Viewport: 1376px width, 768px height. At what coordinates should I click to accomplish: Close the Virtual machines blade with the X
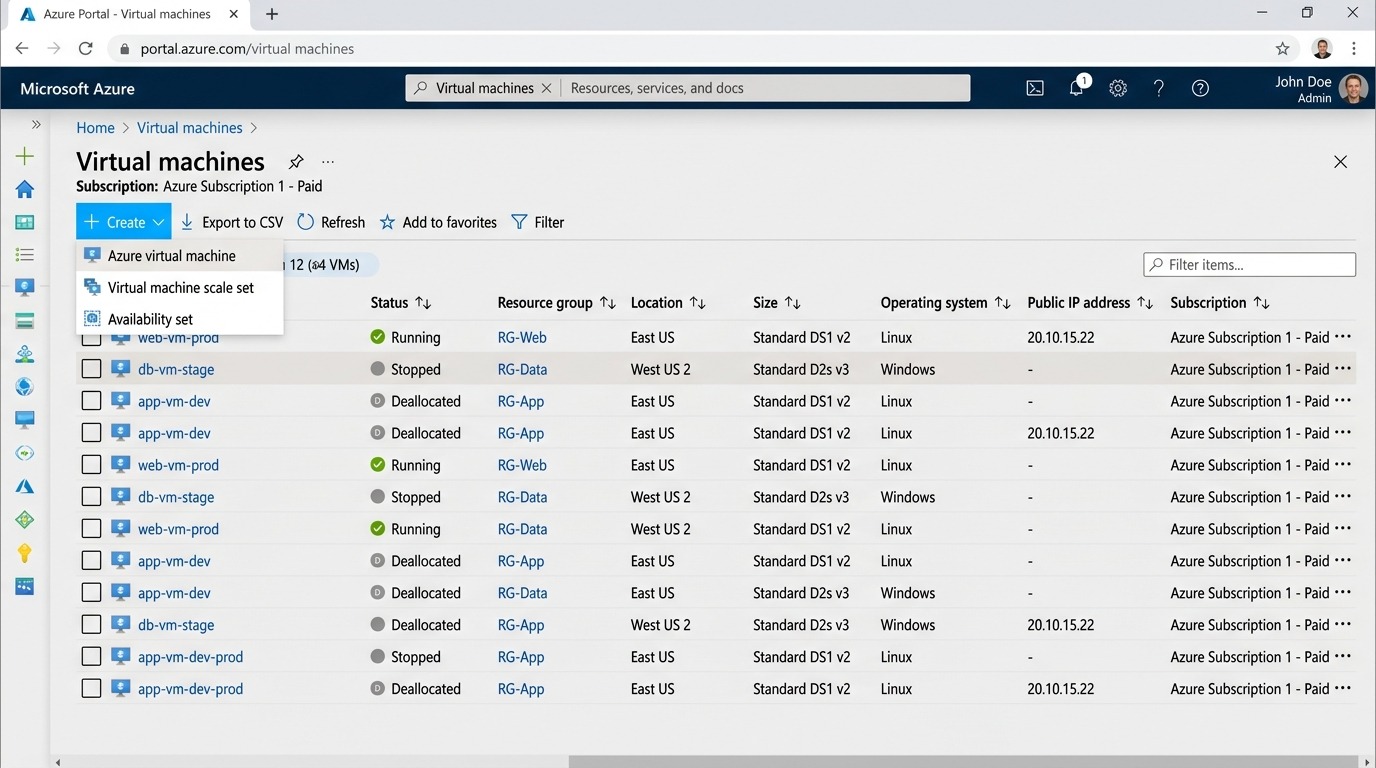(x=1341, y=162)
